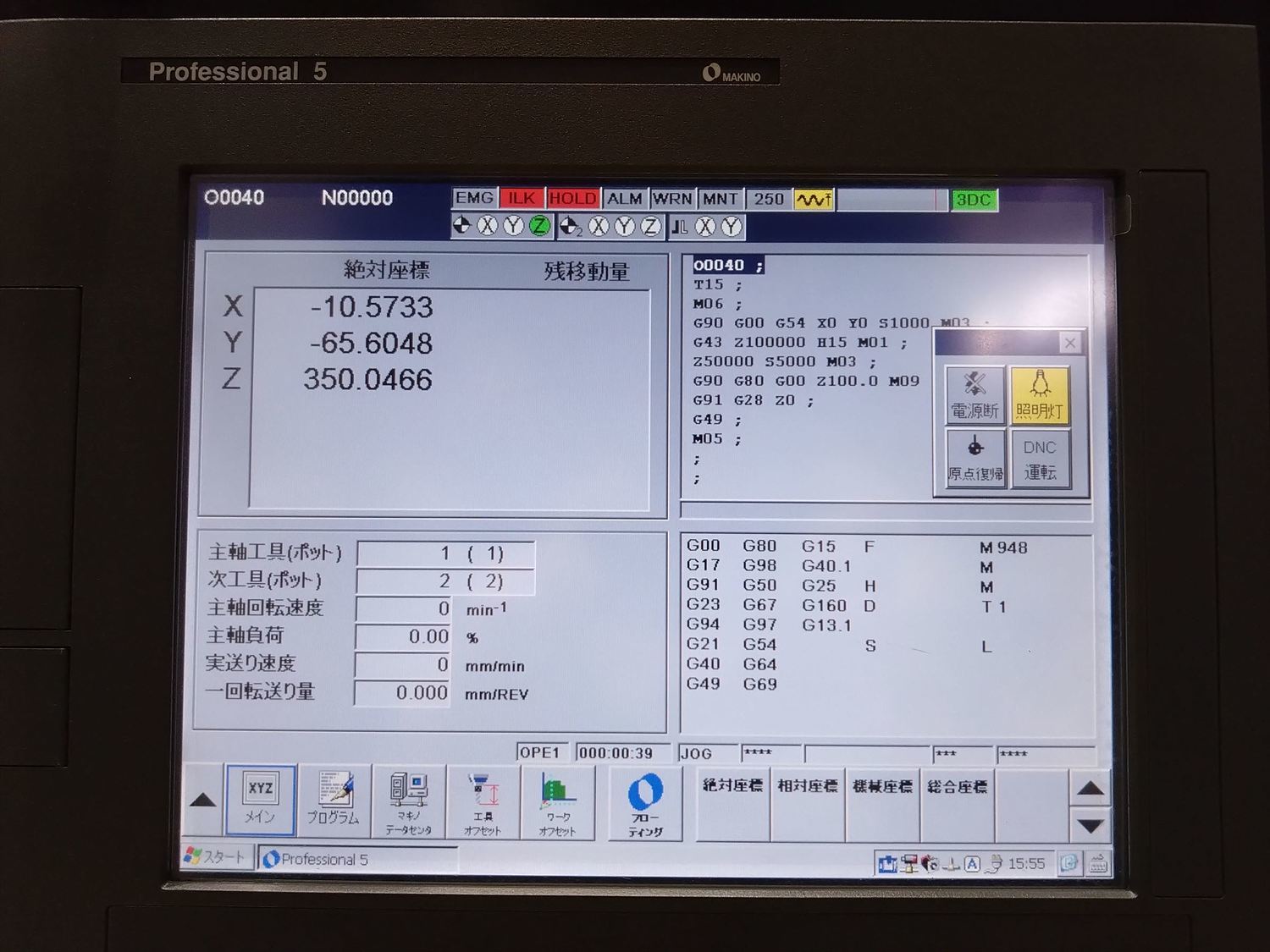This screenshot has width=1270, height=952.
Task: Click the WRN warning indicator
Action: (672, 199)
